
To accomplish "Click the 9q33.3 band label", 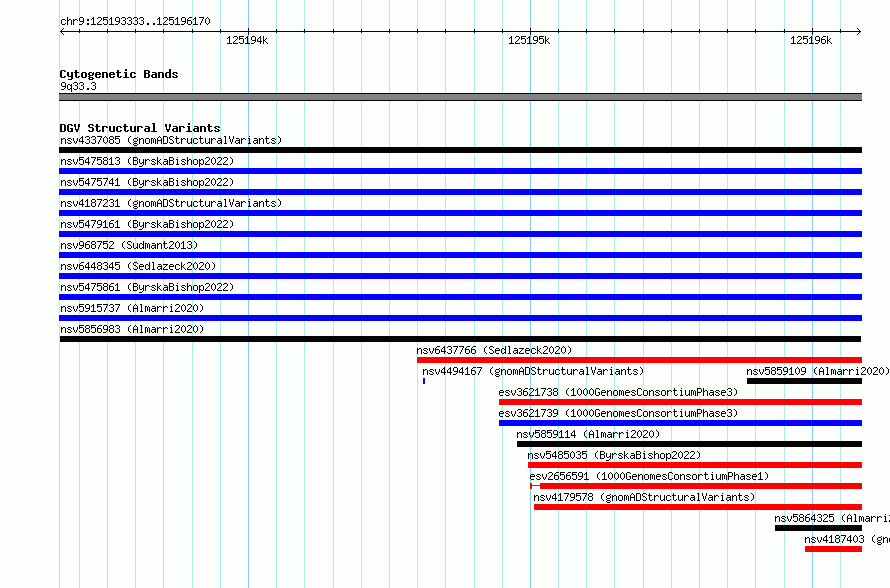I will (78, 86).
